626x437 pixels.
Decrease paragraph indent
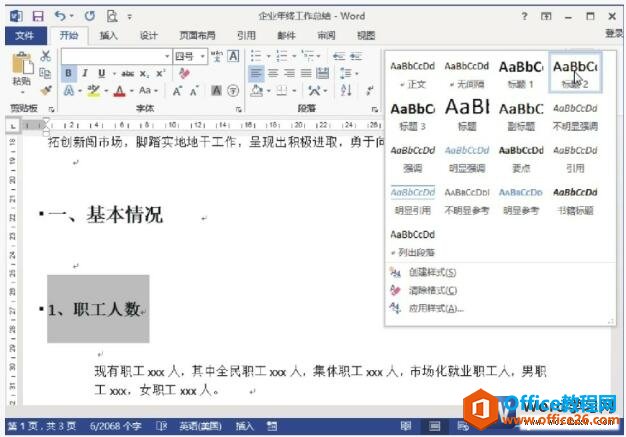[x=339, y=56]
